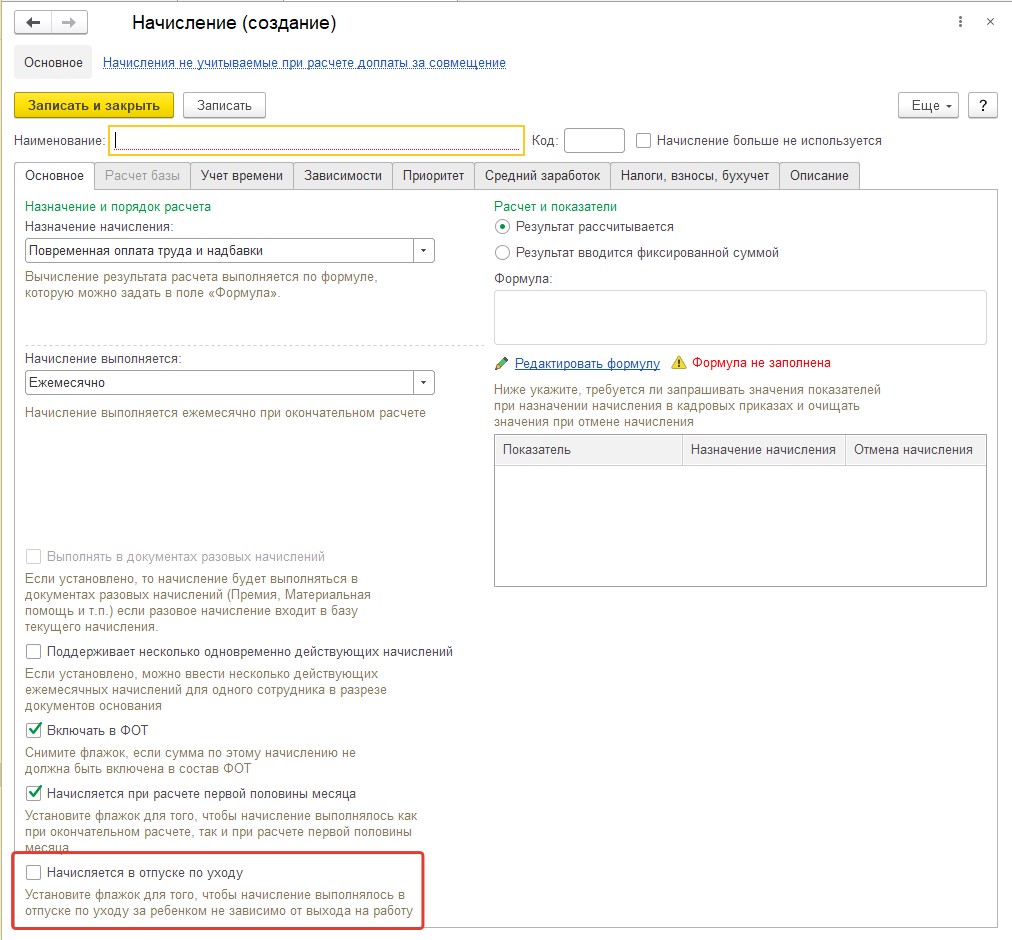This screenshot has width=1012, height=940.
Task: Click the Записать и закрыть button
Action: tap(94, 105)
